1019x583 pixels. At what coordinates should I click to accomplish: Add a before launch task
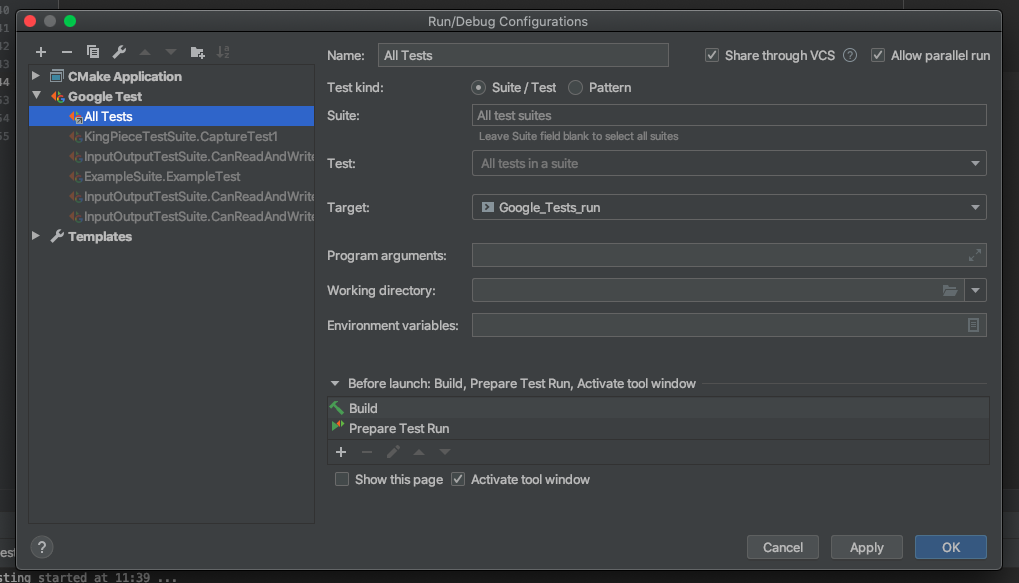(340, 452)
